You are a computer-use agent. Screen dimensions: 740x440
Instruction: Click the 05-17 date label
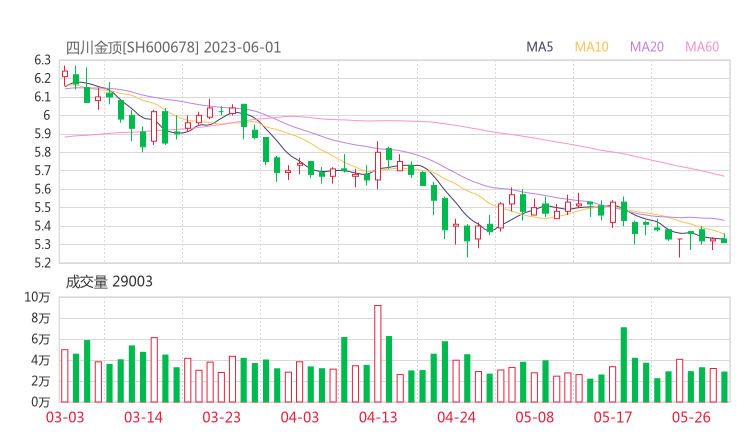pos(613,417)
